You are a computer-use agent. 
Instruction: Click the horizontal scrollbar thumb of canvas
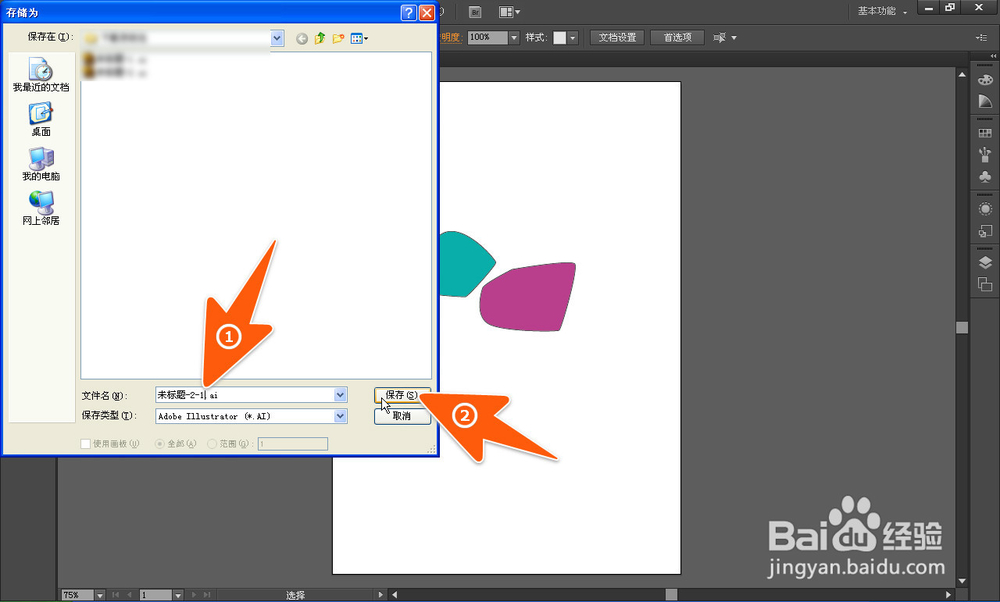tap(672, 594)
